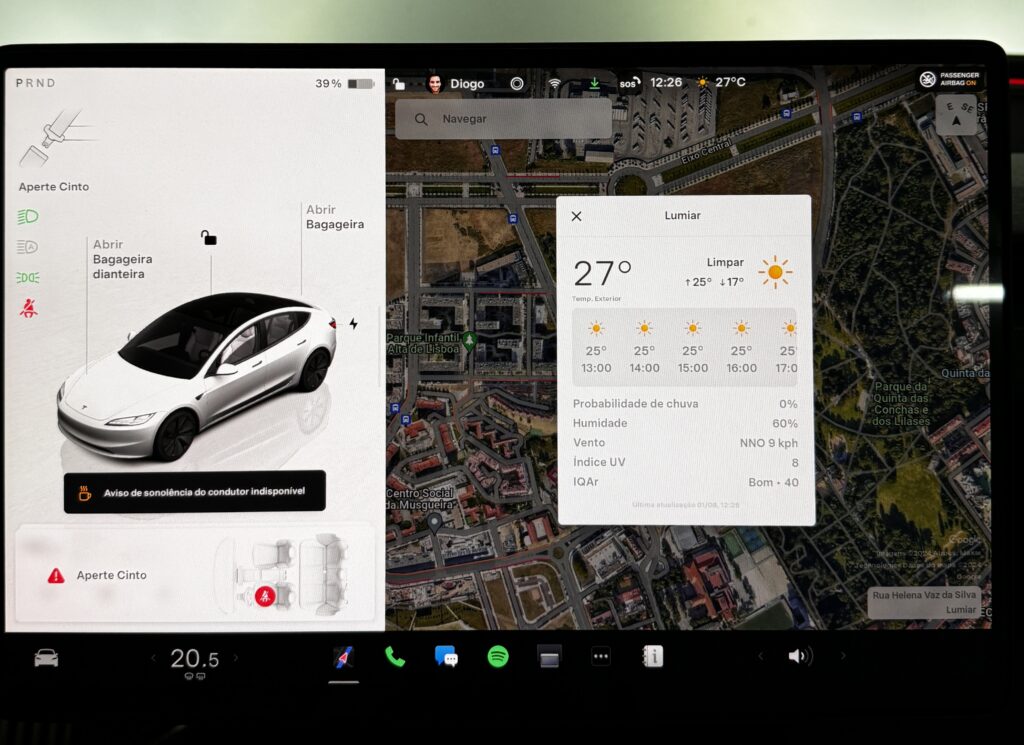Open the Spotify app in the dock
This screenshot has height=745, width=1024.
[498, 657]
